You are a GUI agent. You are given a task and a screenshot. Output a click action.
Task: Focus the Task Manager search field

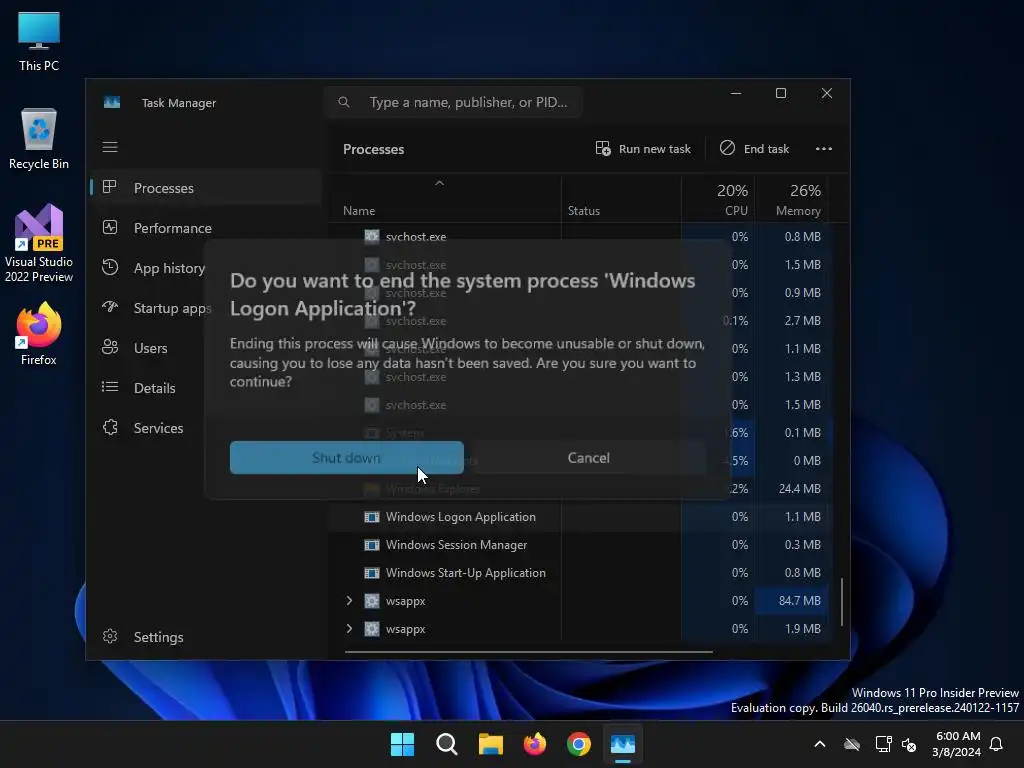pyautogui.click(x=453, y=103)
